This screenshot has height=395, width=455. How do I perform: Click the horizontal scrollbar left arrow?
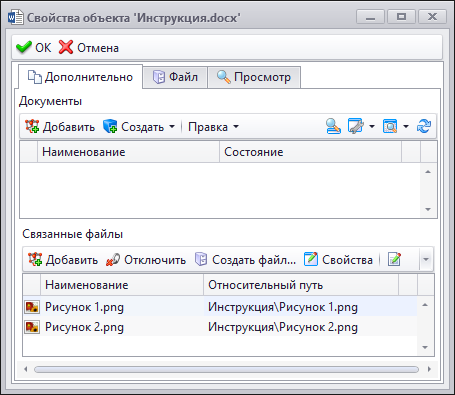coord(26,369)
